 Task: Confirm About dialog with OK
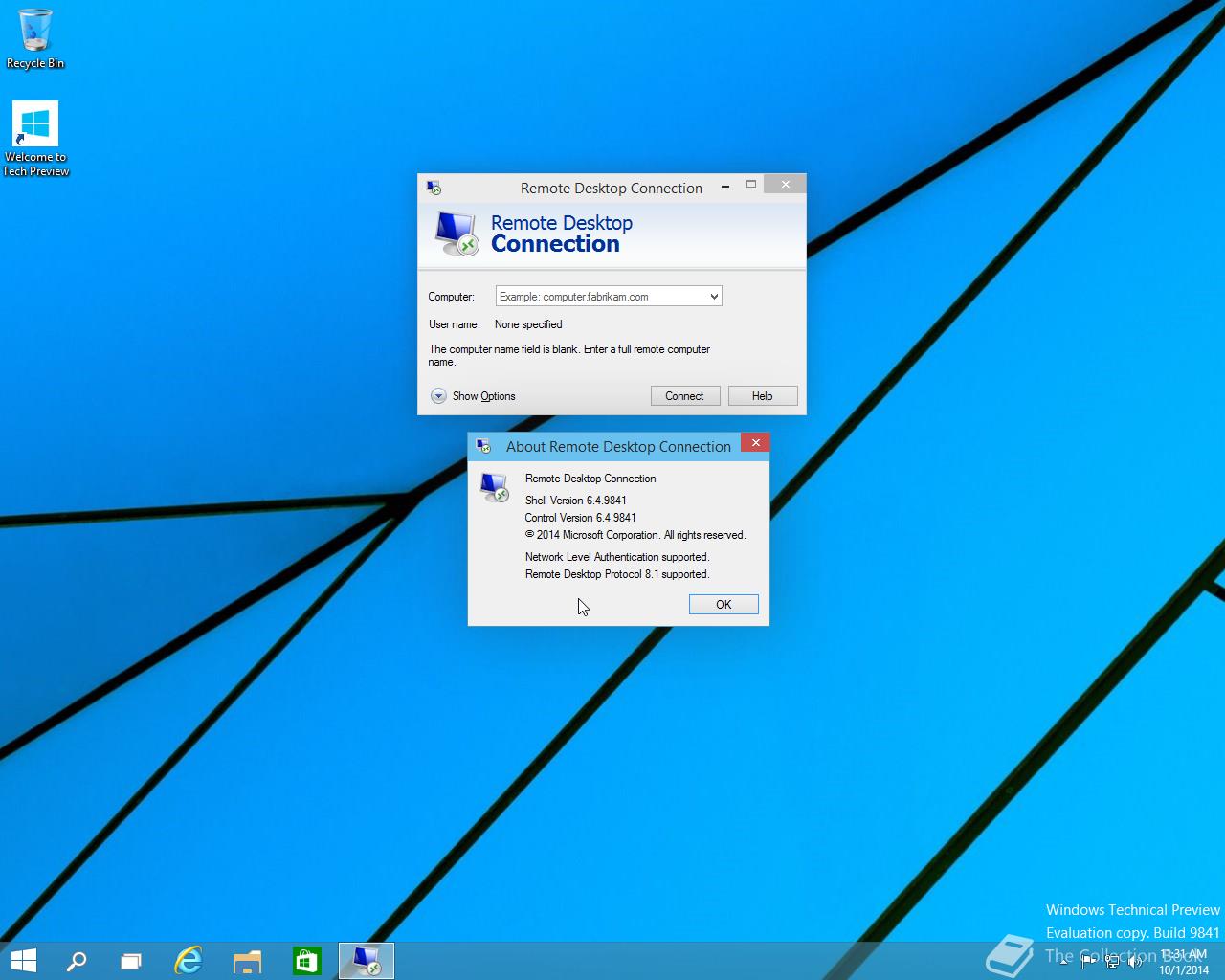pyautogui.click(x=724, y=605)
